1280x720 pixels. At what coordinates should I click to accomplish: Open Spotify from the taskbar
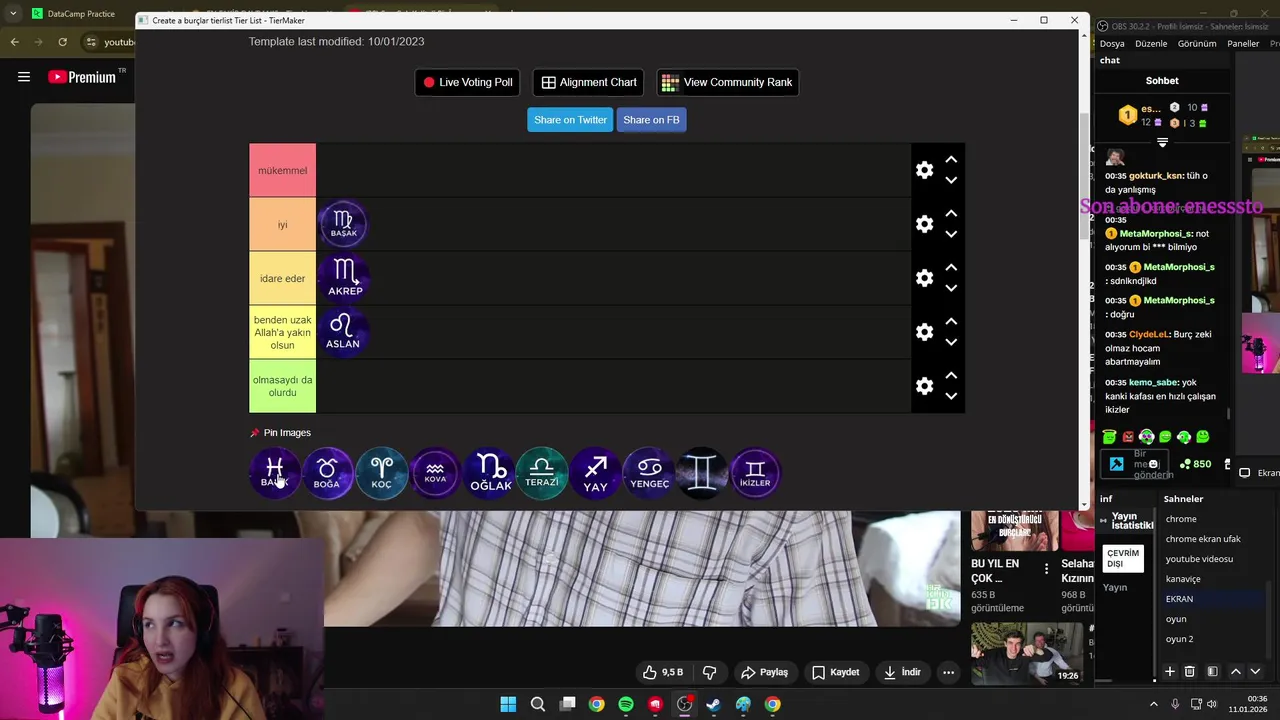[626, 704]
